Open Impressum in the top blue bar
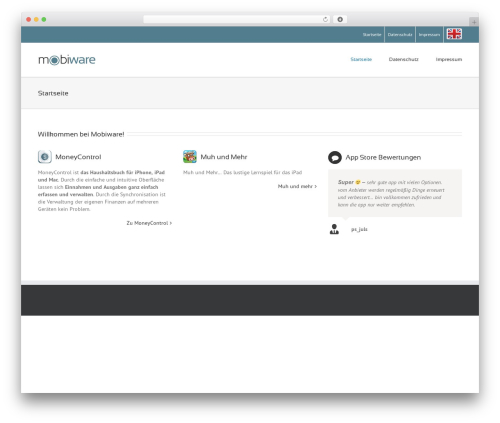The width and height of the screenshot is (500, 423). 429,35
